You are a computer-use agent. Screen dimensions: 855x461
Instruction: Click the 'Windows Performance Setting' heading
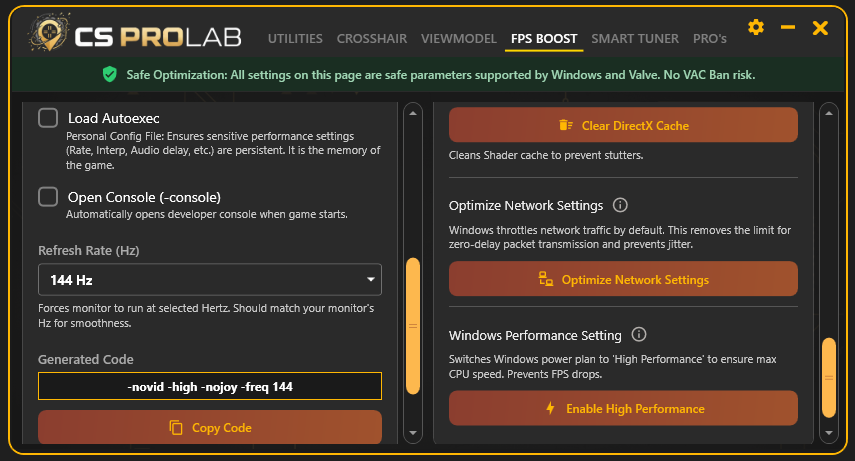pyautogui.click(x=535, y=335)
